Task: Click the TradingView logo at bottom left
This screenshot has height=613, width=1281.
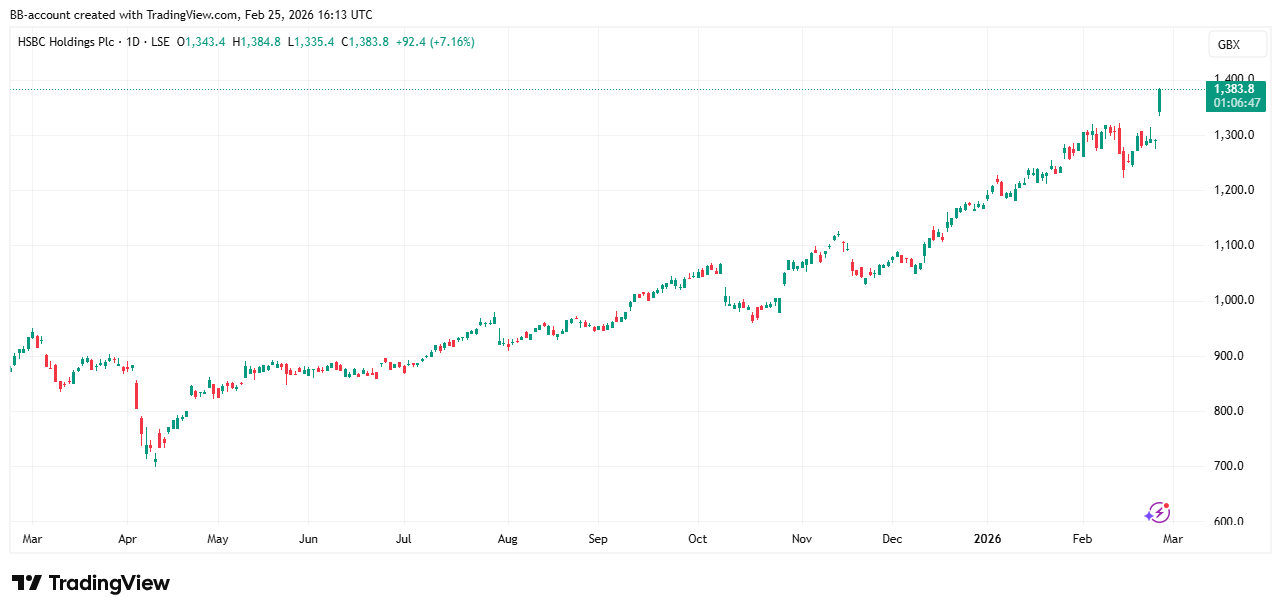Action: 91,583
